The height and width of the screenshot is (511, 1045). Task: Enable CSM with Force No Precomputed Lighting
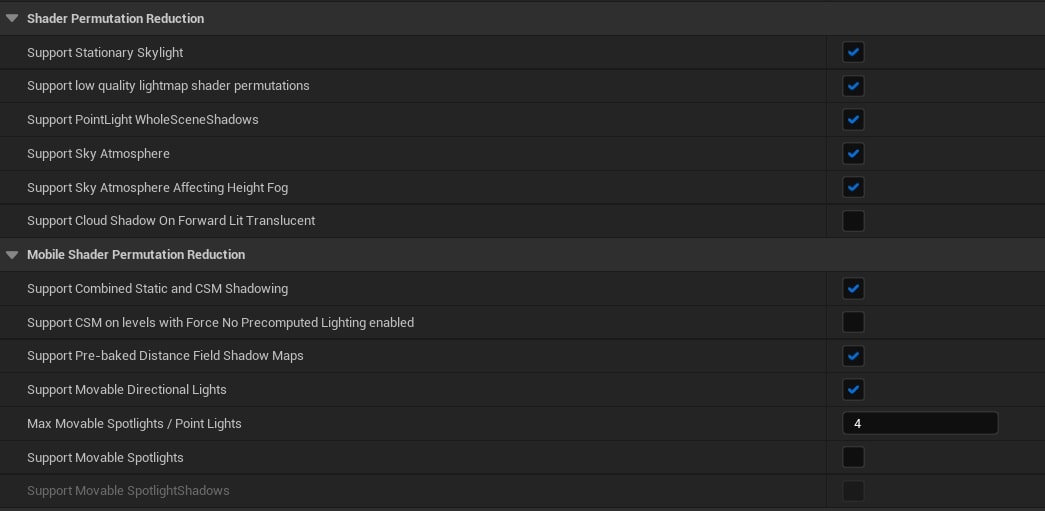853,322
